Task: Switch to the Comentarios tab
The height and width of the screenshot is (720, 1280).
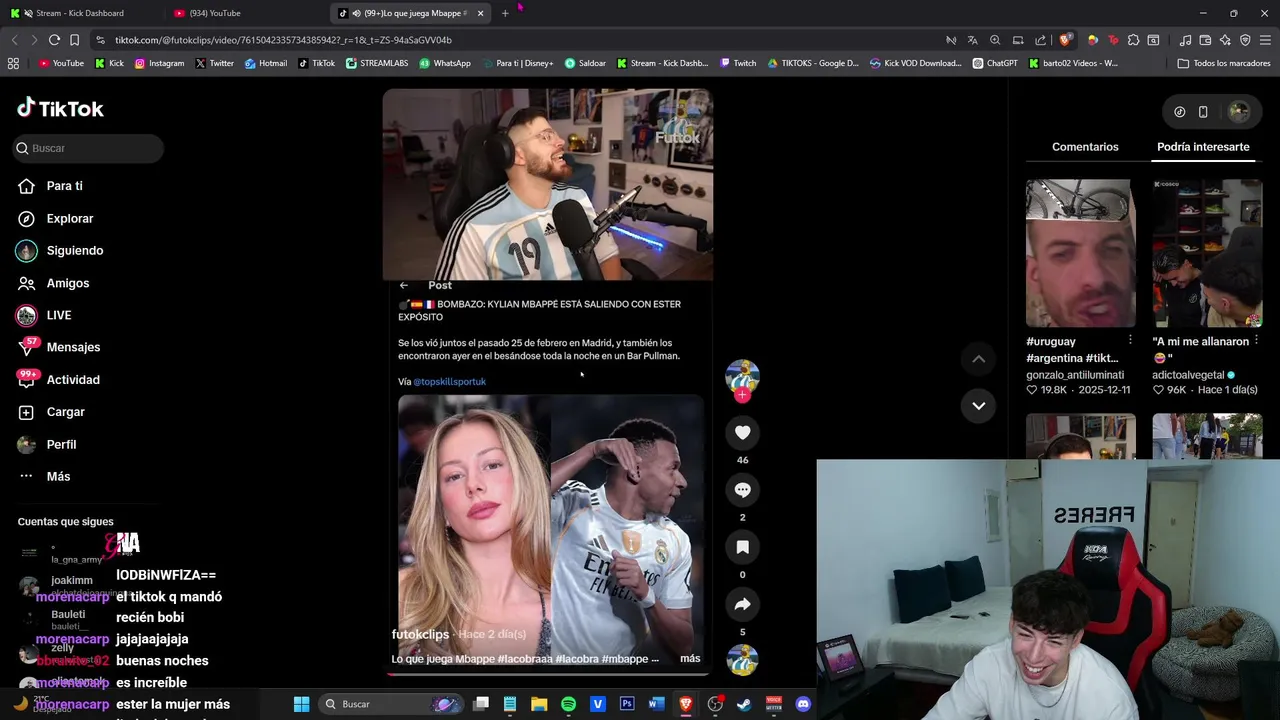Action: click(1085, 147)
